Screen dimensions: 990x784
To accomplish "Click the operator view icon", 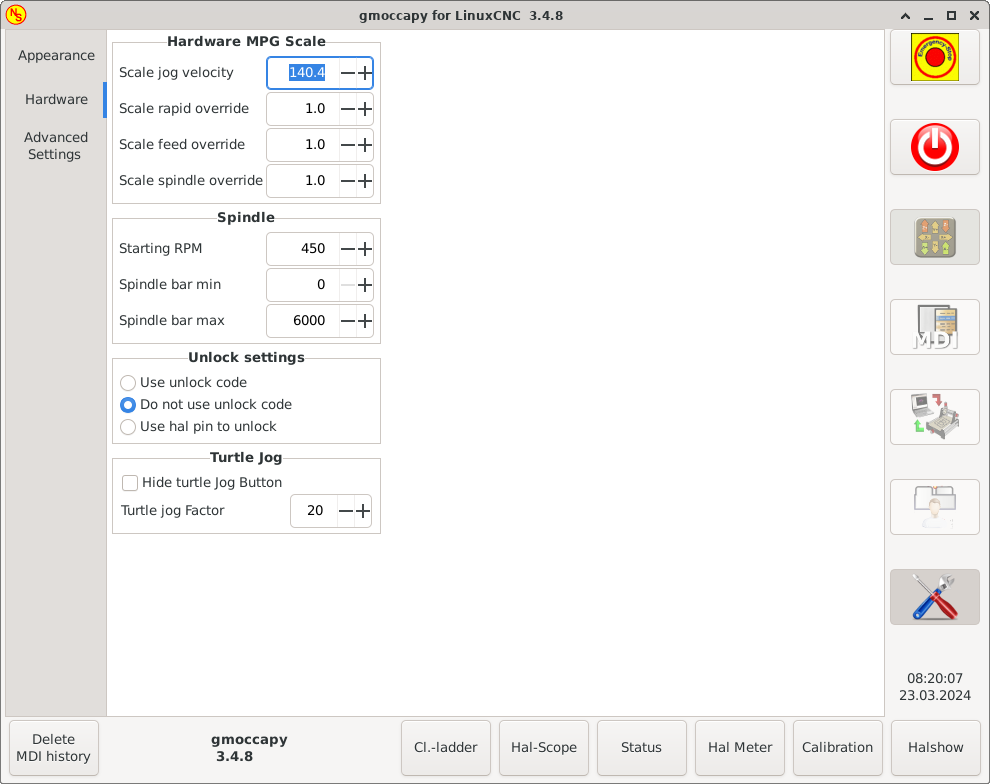I will click(x=934, y=507).
